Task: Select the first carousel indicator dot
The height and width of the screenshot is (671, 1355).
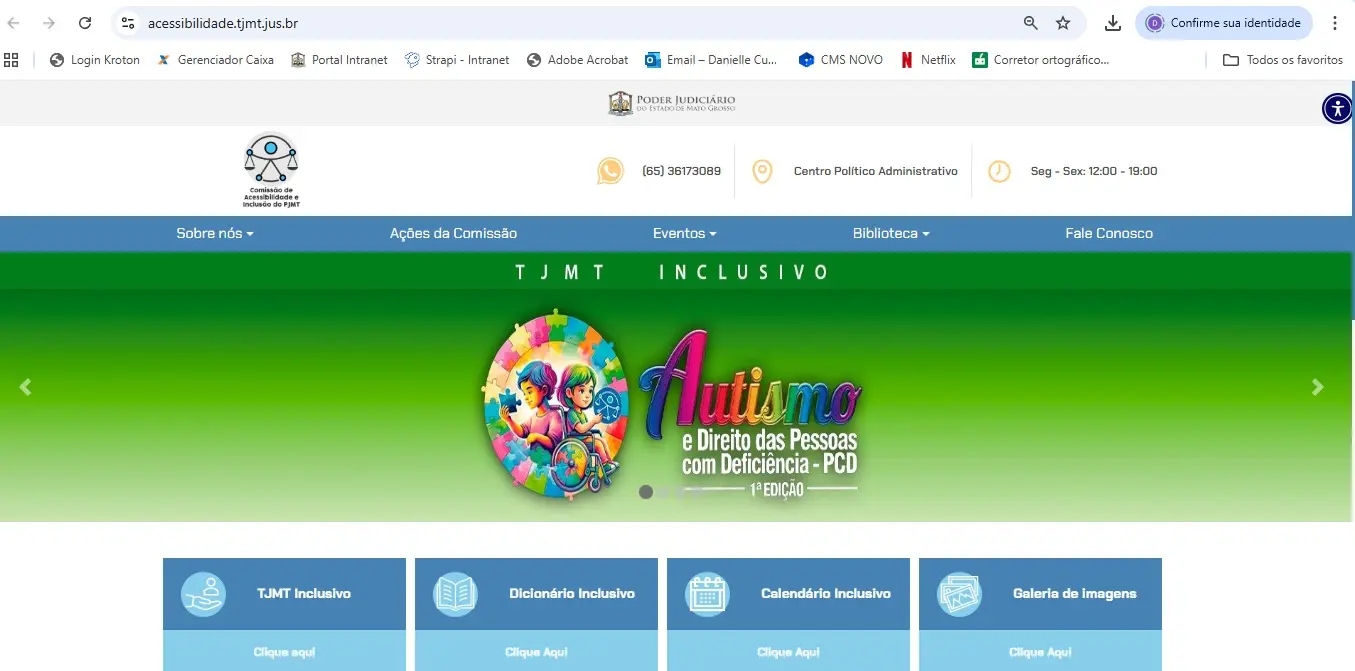Action: coord(646,492)
